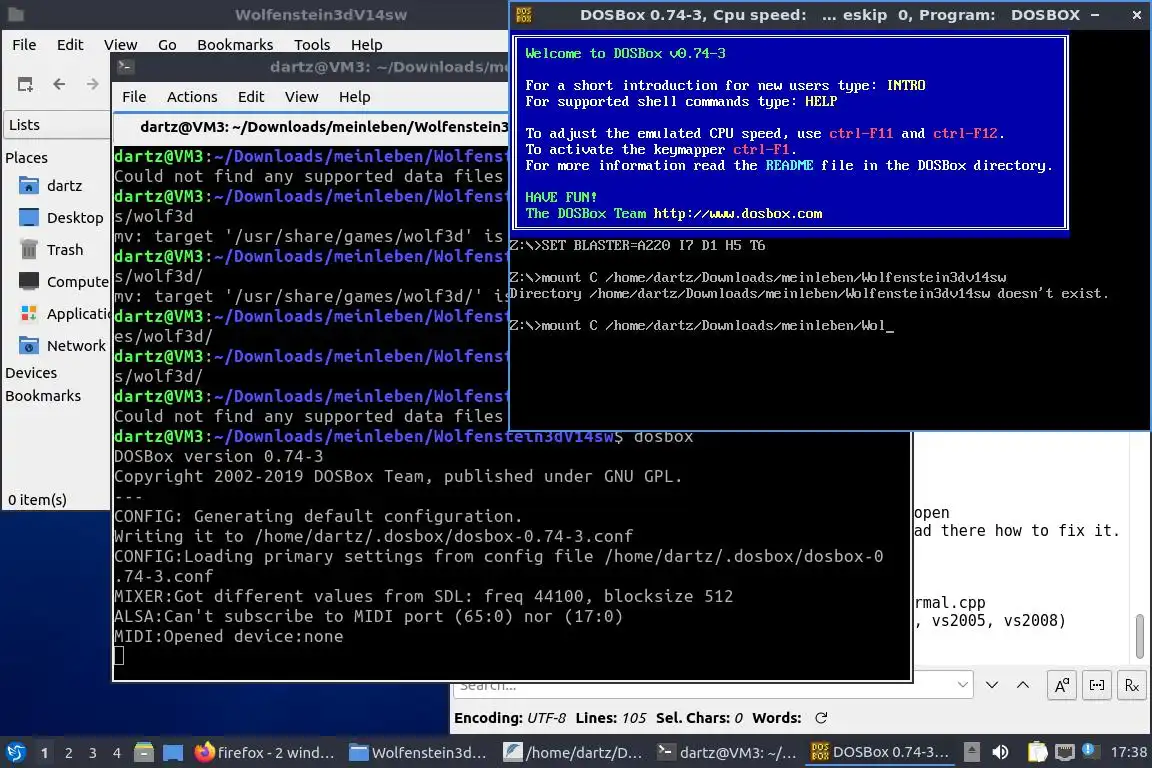1152x768 pixels.
Task: Open the terminal's File menu
Action: 134,97
